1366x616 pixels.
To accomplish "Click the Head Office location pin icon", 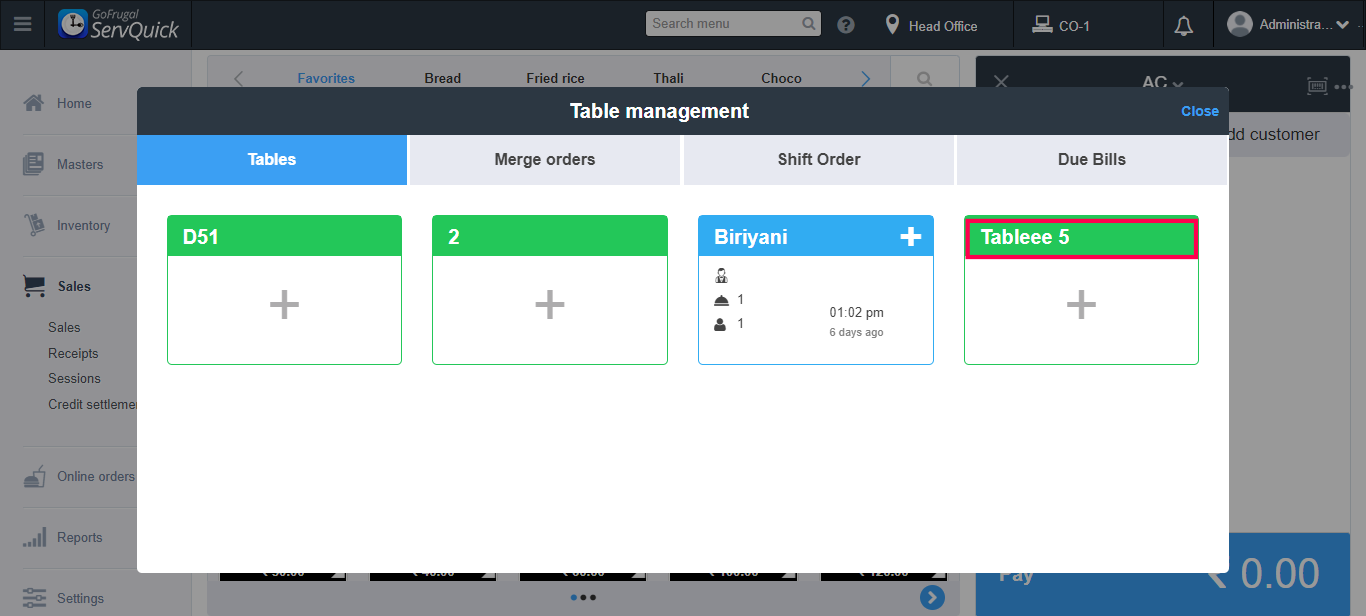I will [893, 25].
